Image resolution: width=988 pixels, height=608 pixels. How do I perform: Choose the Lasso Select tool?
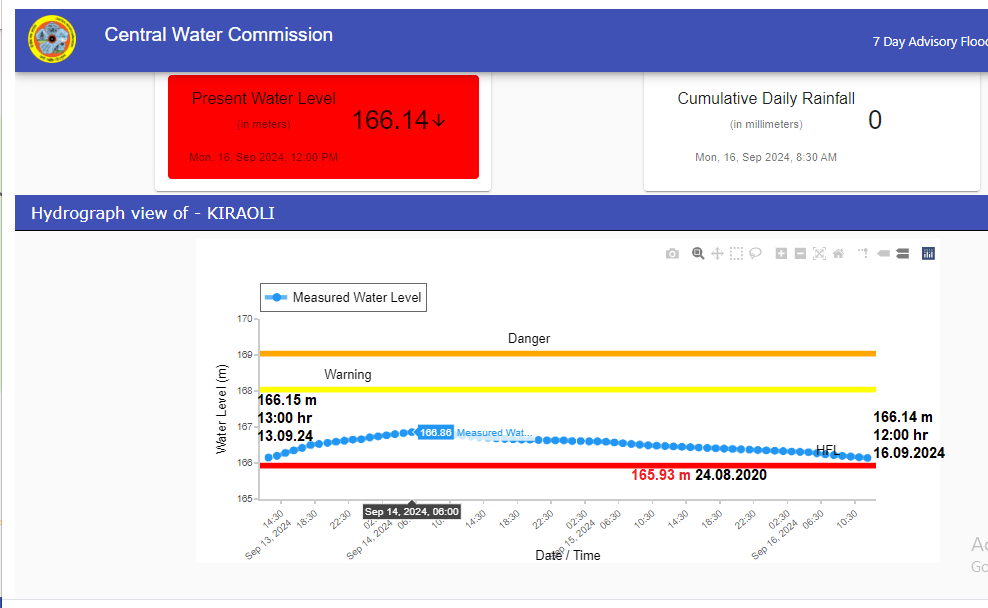pyautogui.click(x=755, y=254)
